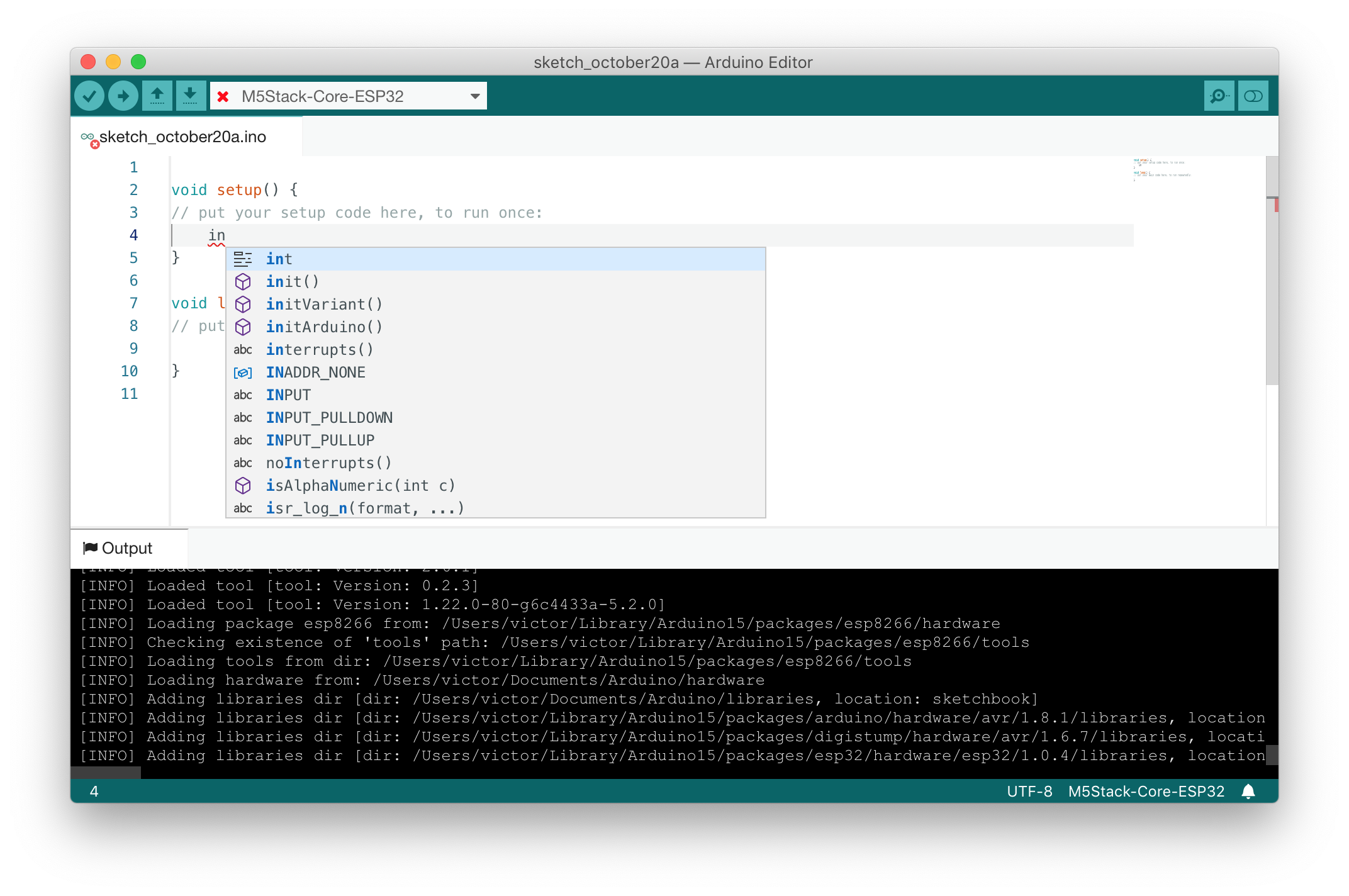The image size is (1349, 896).
Task: Select int from the autocomplete list
Action: point(279,259)
